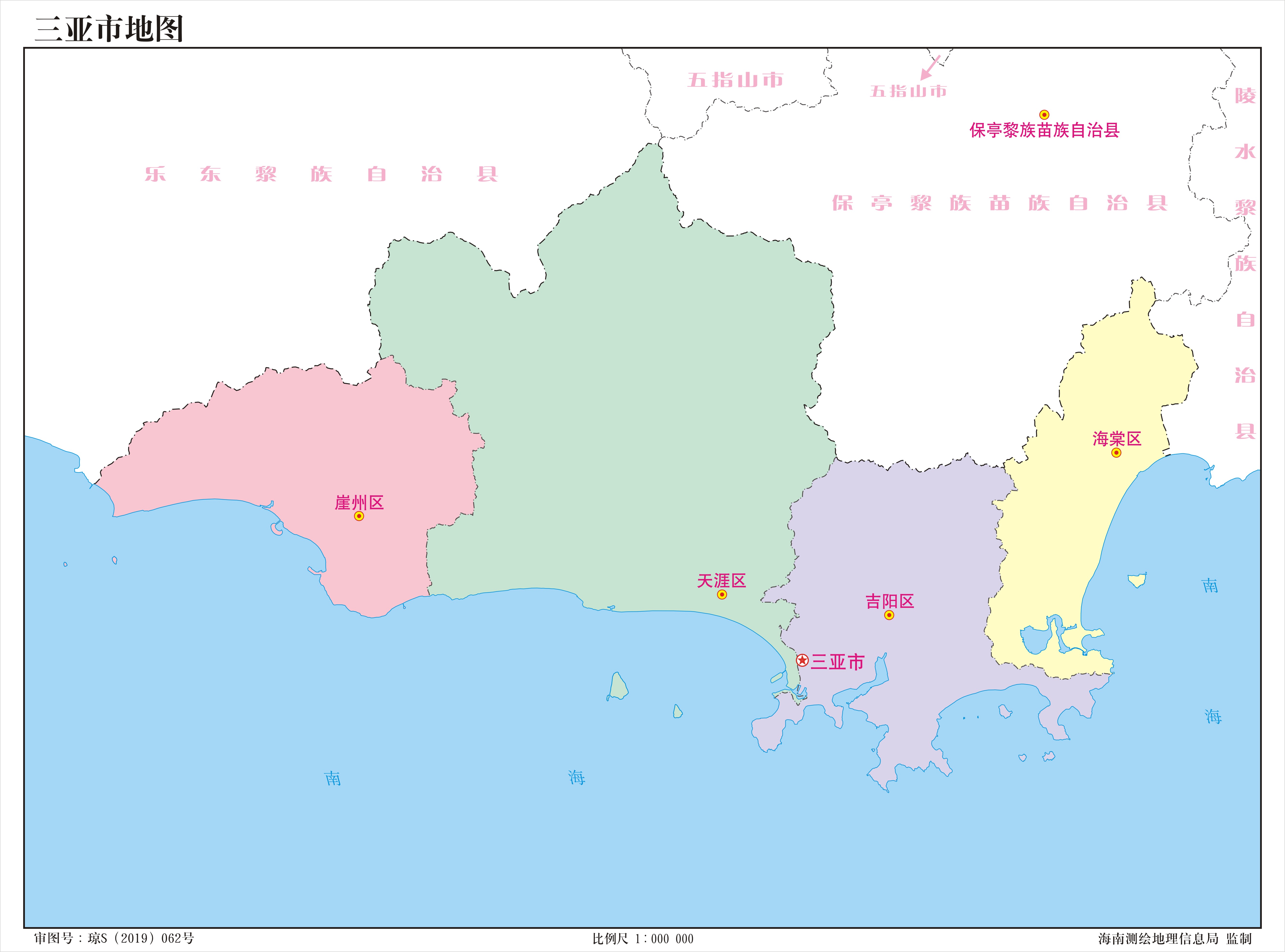Click the red star Sanya city marker
1285x952 pixels.
coord(802,660)
